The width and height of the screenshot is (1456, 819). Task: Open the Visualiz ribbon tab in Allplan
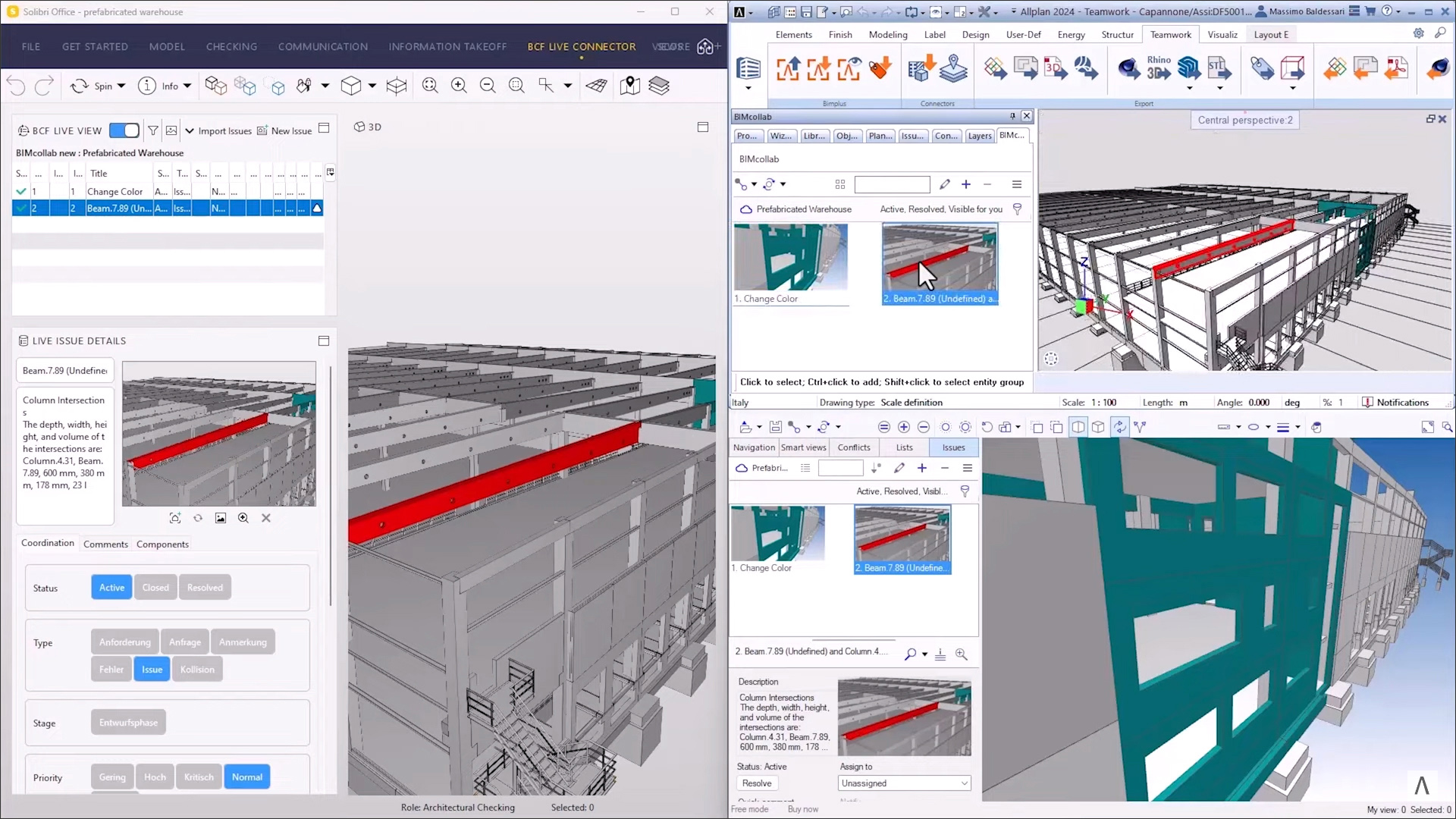(x=1222, y=34)
